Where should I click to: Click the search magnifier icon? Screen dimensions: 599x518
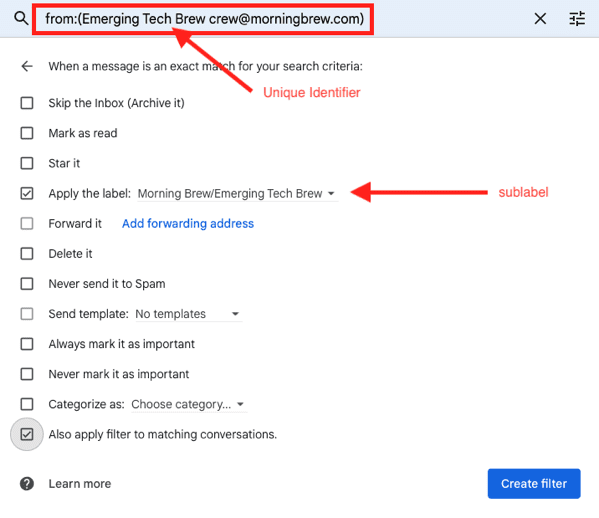tap(21, 18)
